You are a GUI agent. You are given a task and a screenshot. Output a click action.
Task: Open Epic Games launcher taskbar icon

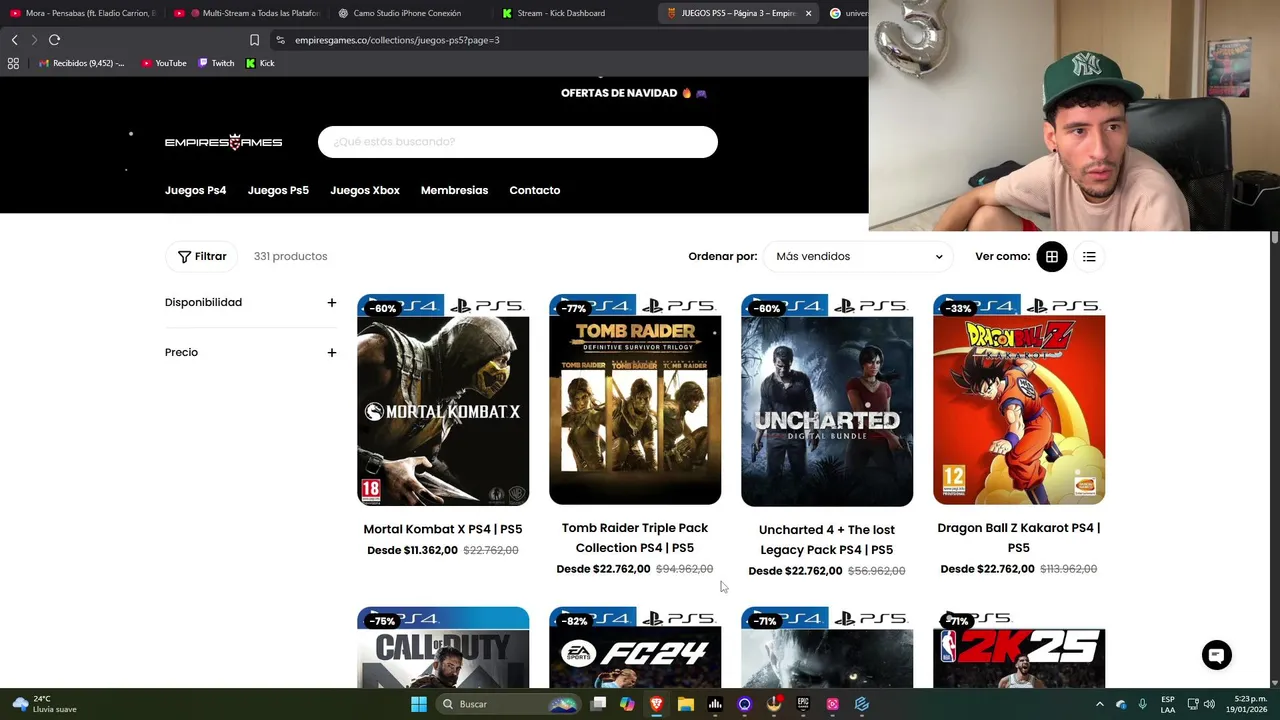click(x=803, y=704)
